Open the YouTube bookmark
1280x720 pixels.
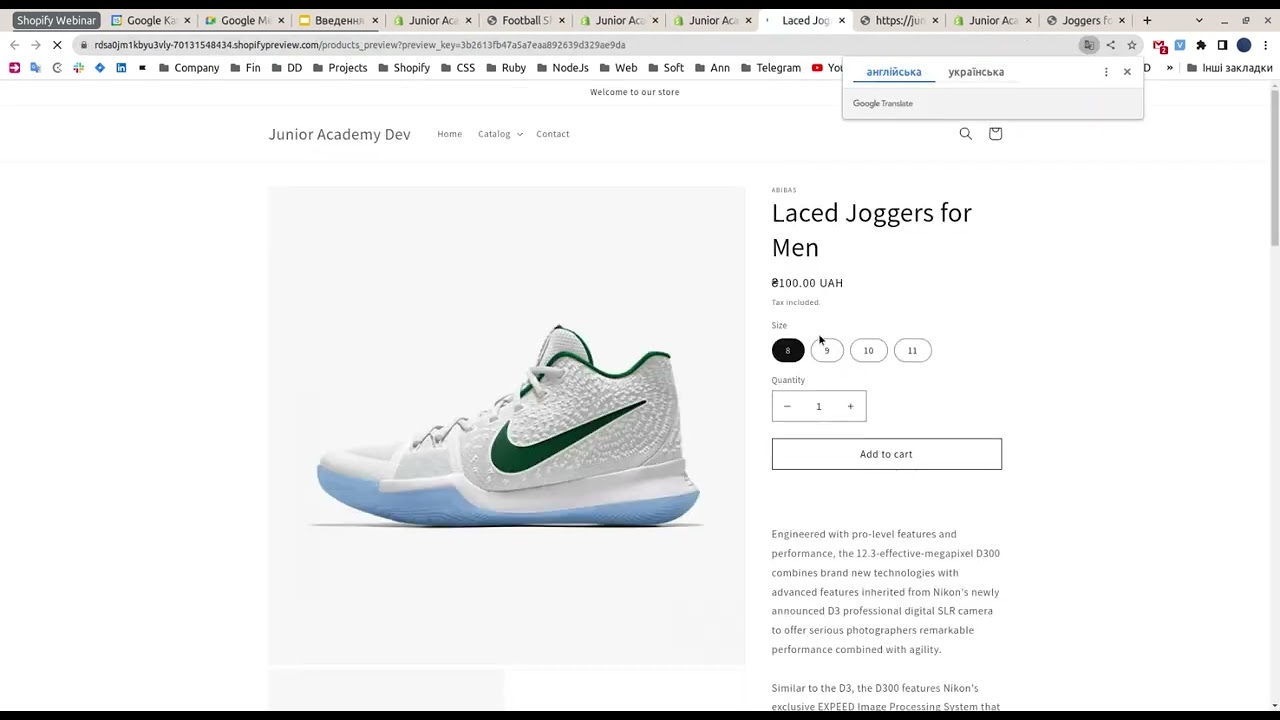pyautogui.click(x=826, y=68)
